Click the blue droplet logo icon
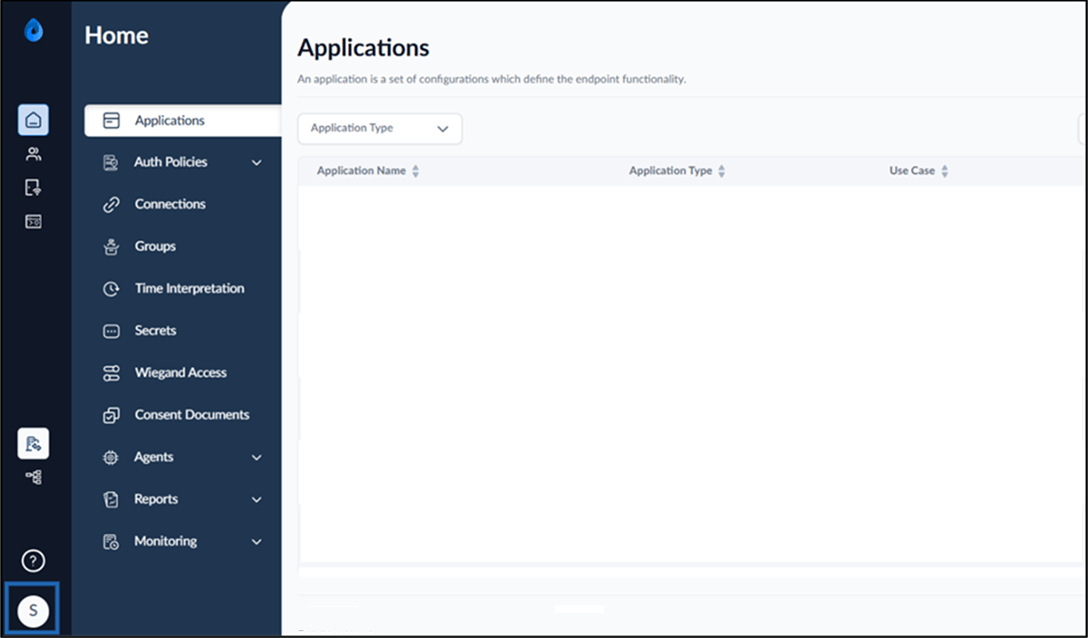 pyautogui.click(x=33, y=31)
